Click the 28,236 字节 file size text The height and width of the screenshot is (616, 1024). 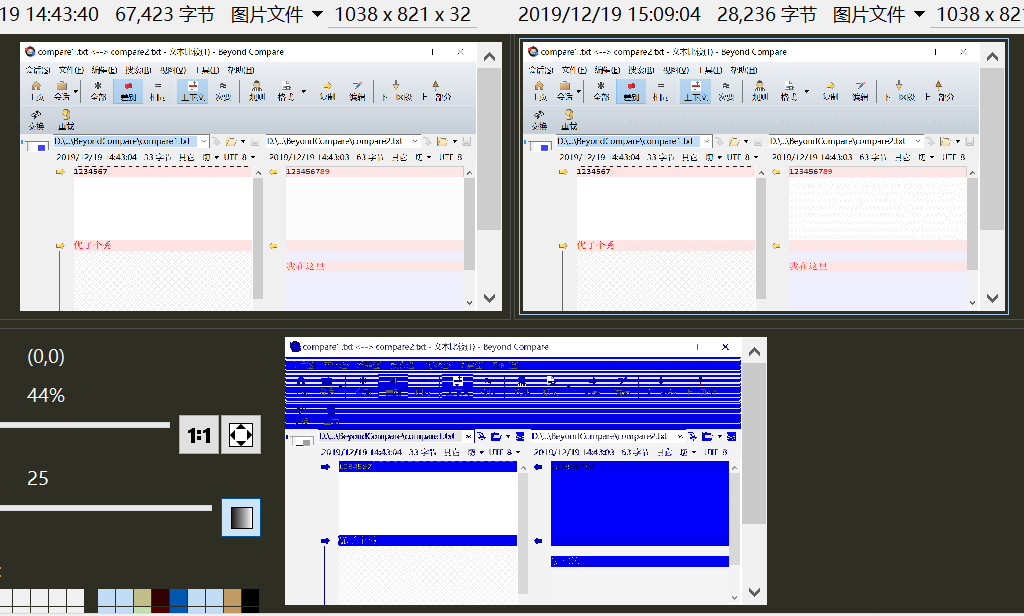coord(767,14)
